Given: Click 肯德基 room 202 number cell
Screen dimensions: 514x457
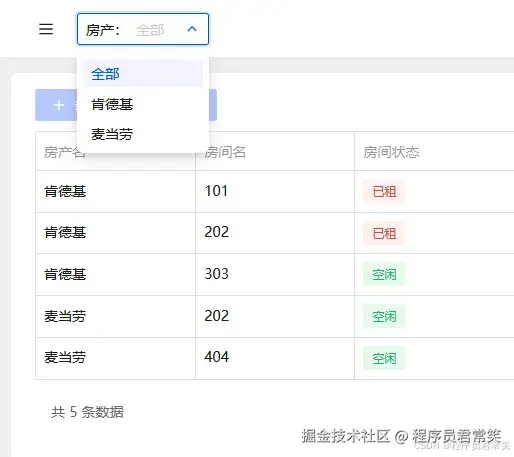Looking at the screenshot, I should point(275,233).
